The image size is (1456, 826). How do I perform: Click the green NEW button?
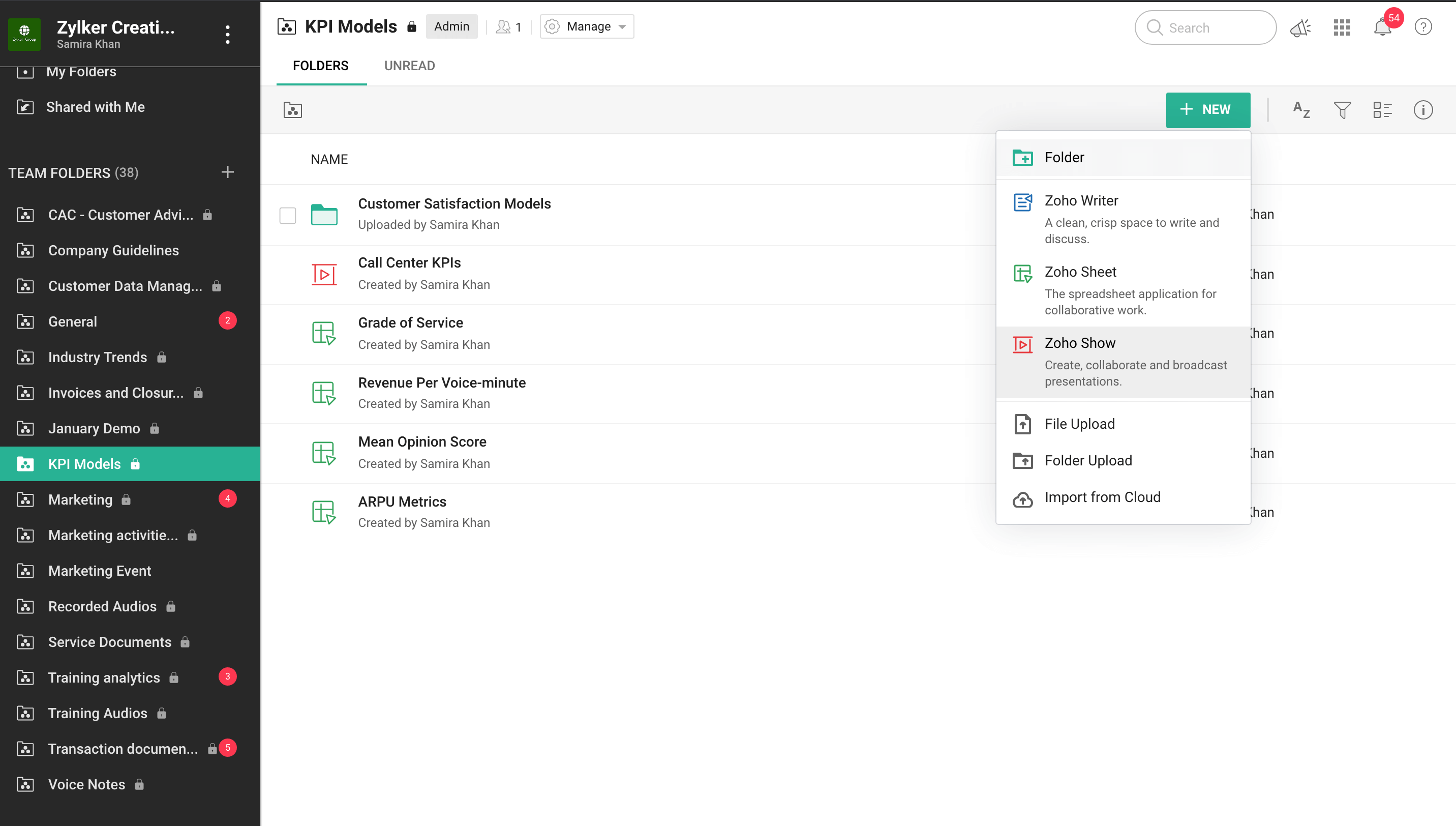coord(1208,109)
